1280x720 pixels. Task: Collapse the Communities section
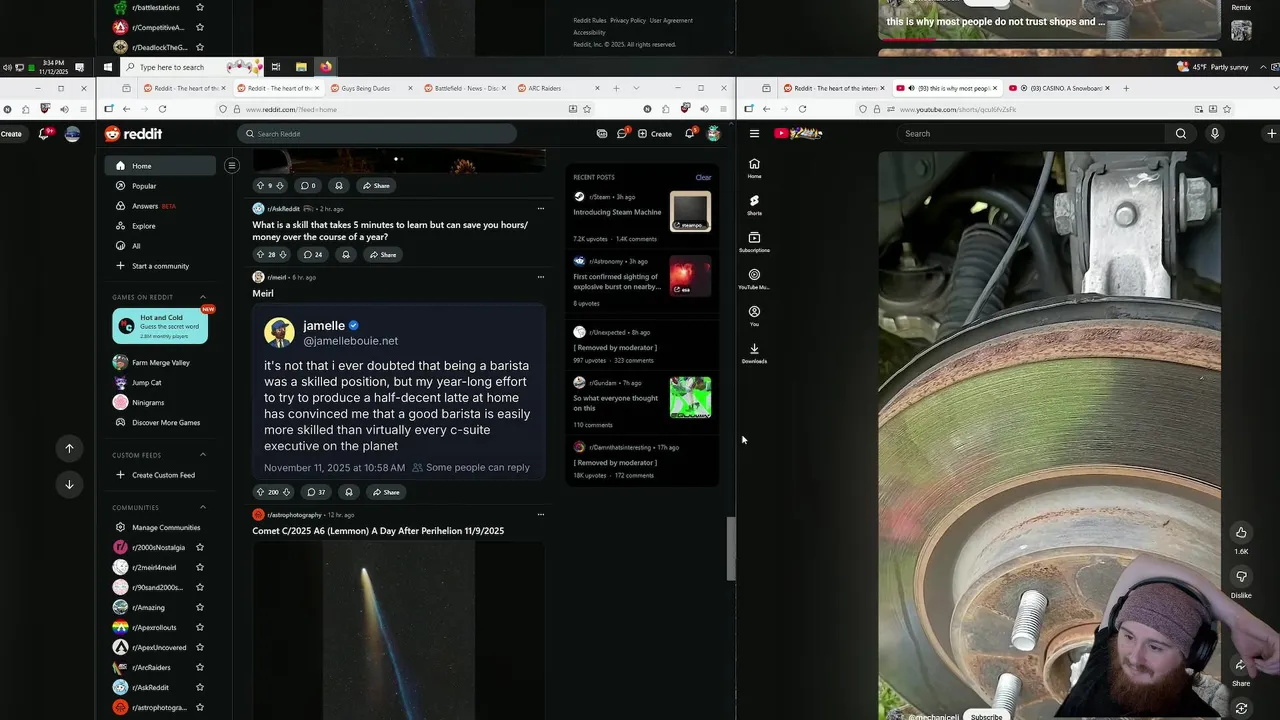click(x=203, y=507)
